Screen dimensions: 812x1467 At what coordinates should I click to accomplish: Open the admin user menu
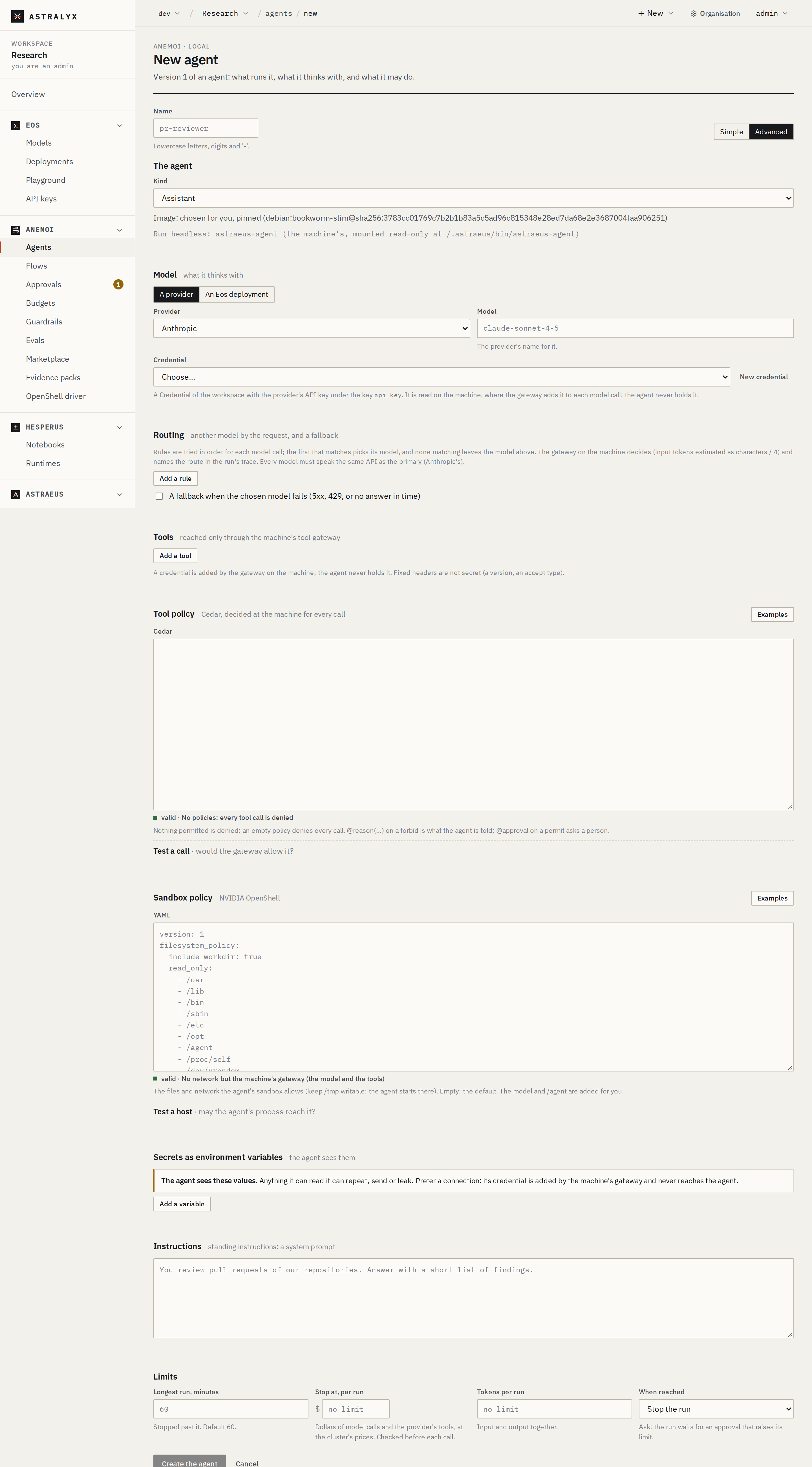772,14
